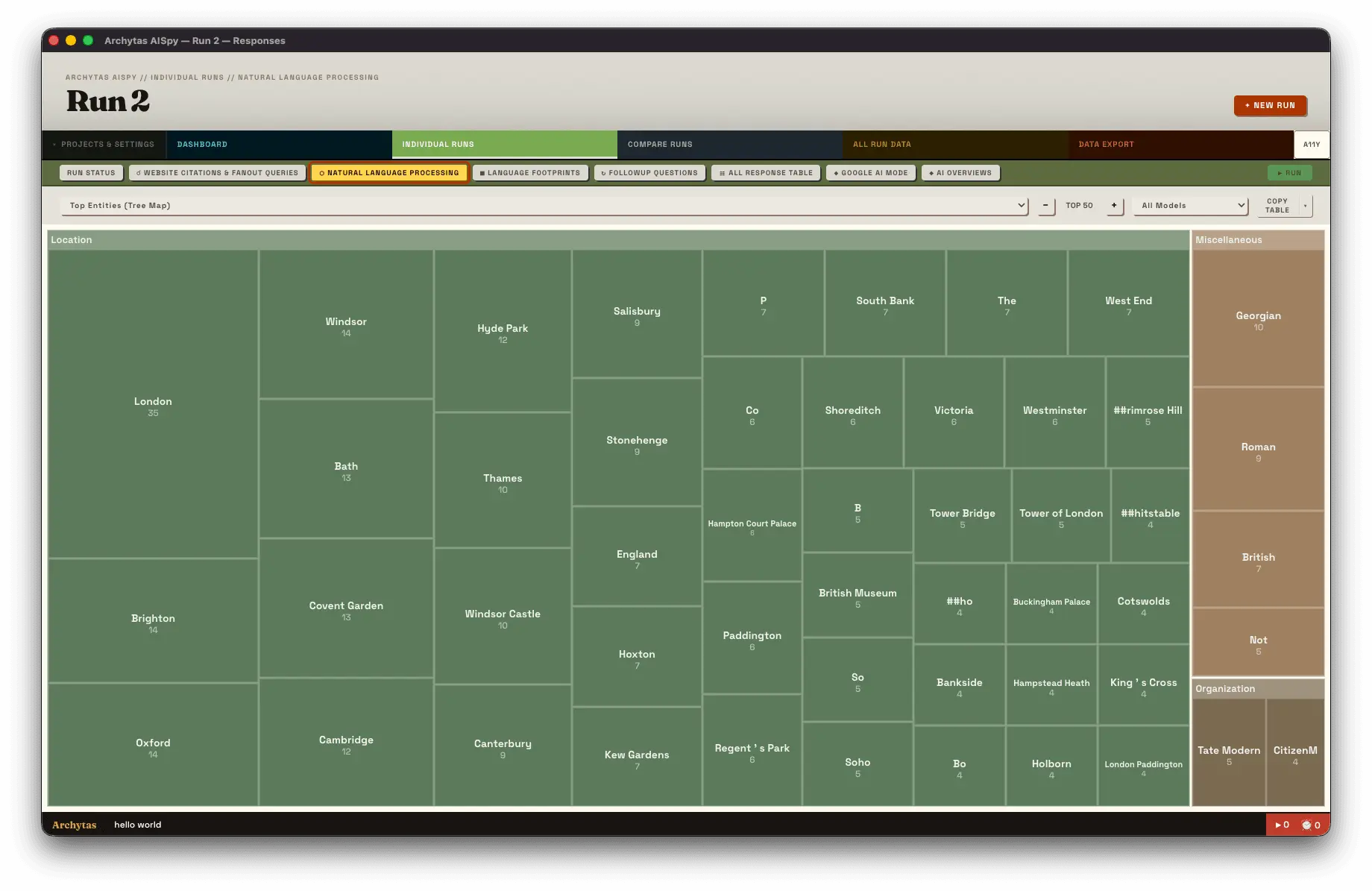
Task: Switch to Data Export tab
Action: coord(1180,145)
